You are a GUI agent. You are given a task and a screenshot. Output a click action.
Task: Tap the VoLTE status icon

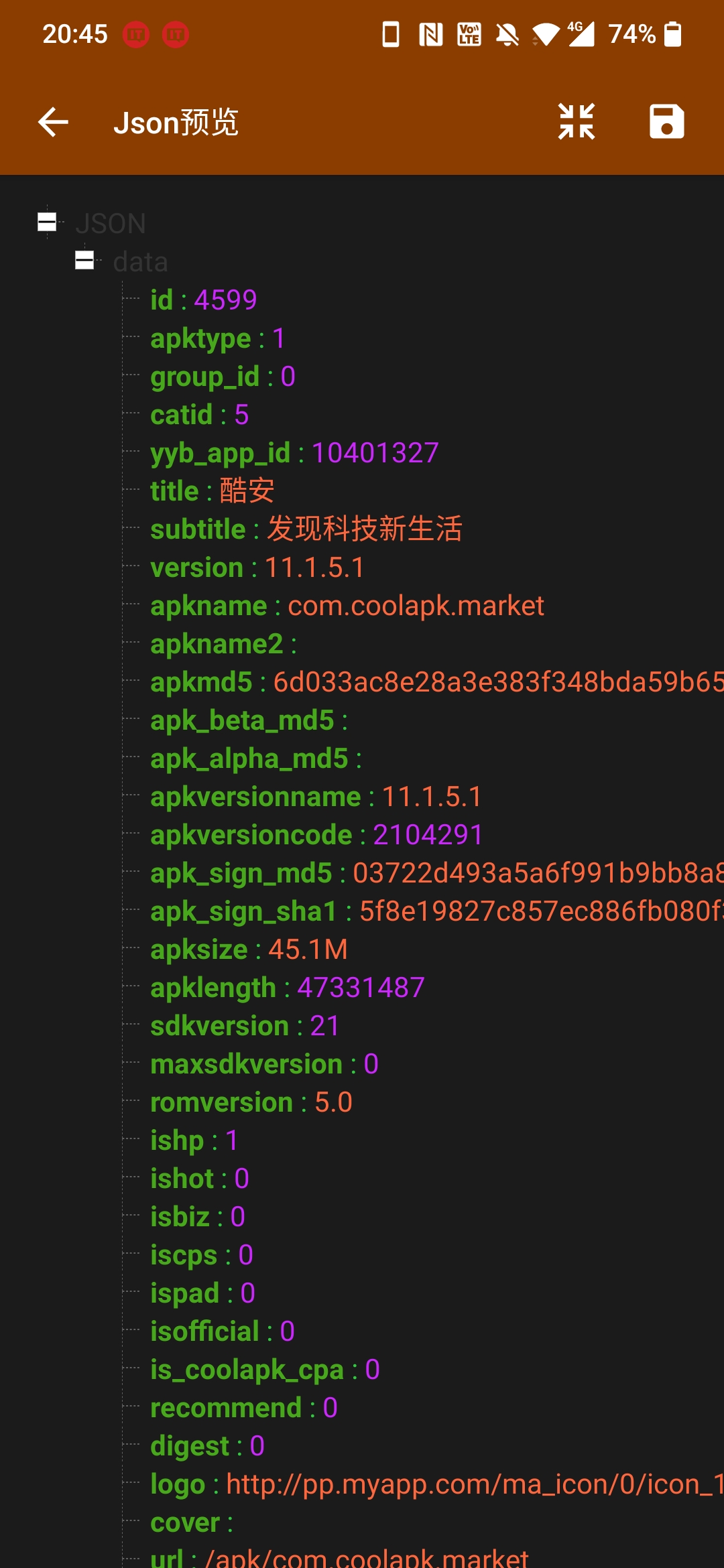point(469,34)
